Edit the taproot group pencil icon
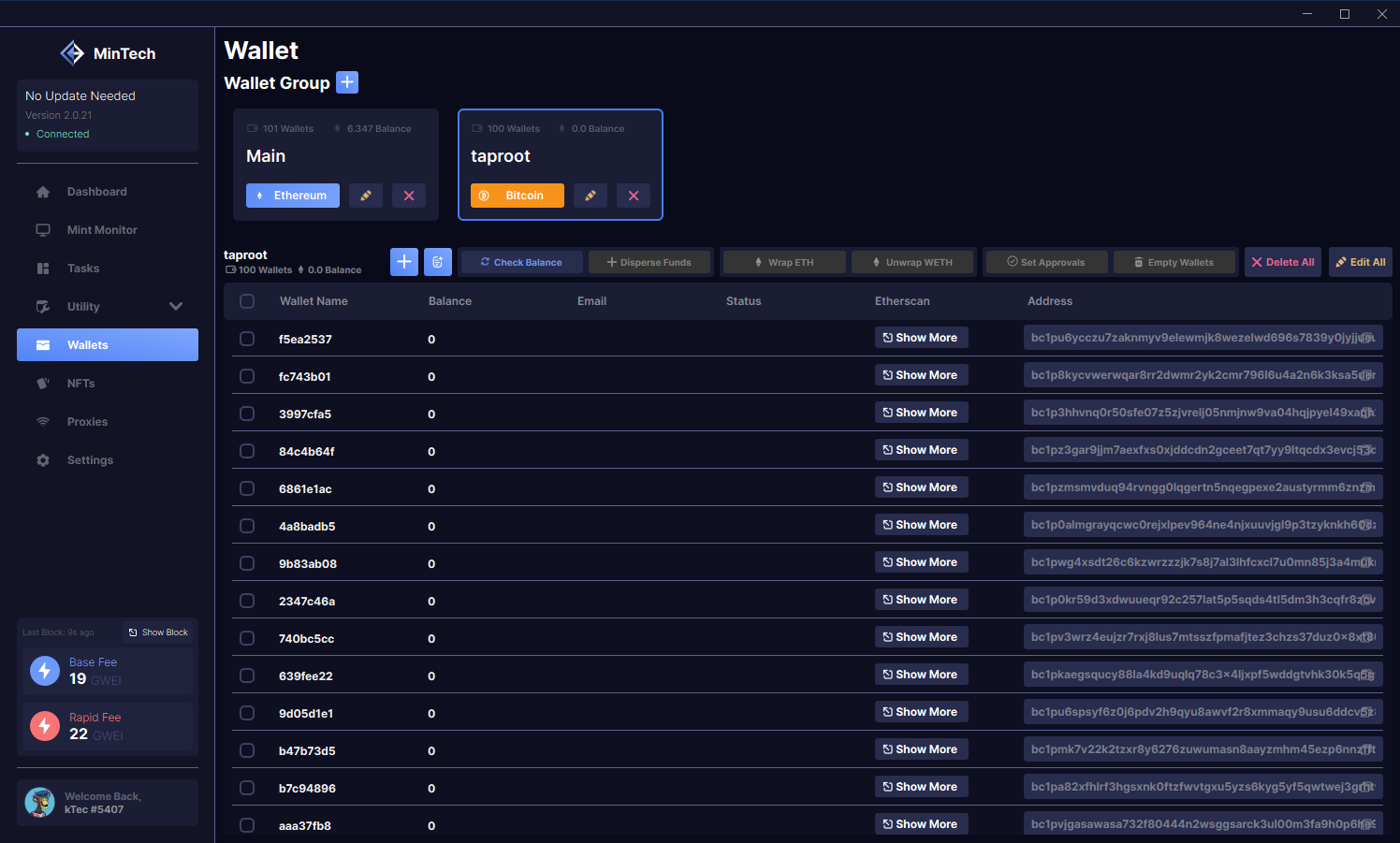 [591, 196]
